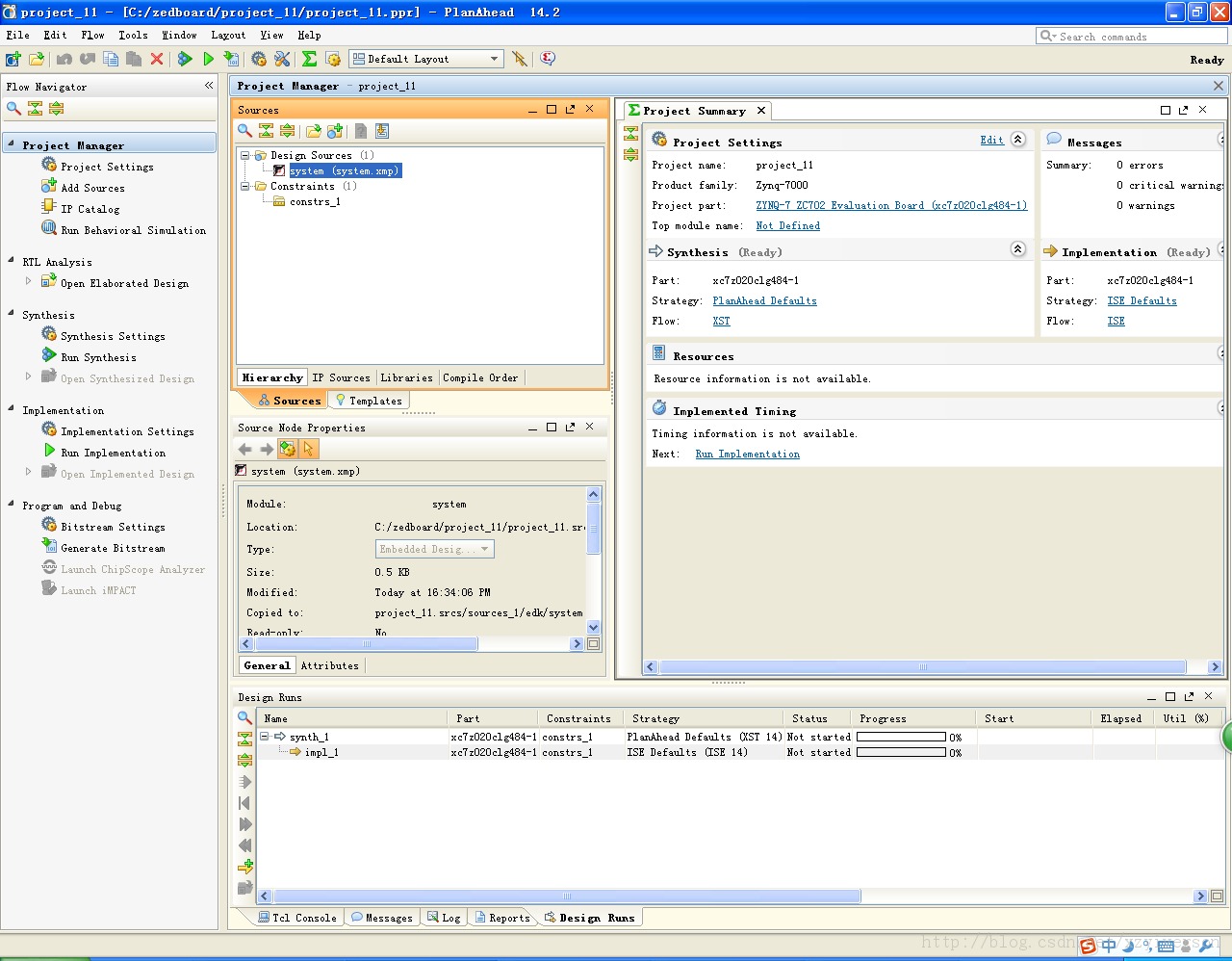Close the Project Summary tab
1232x961 pixels.
(761, 110)
